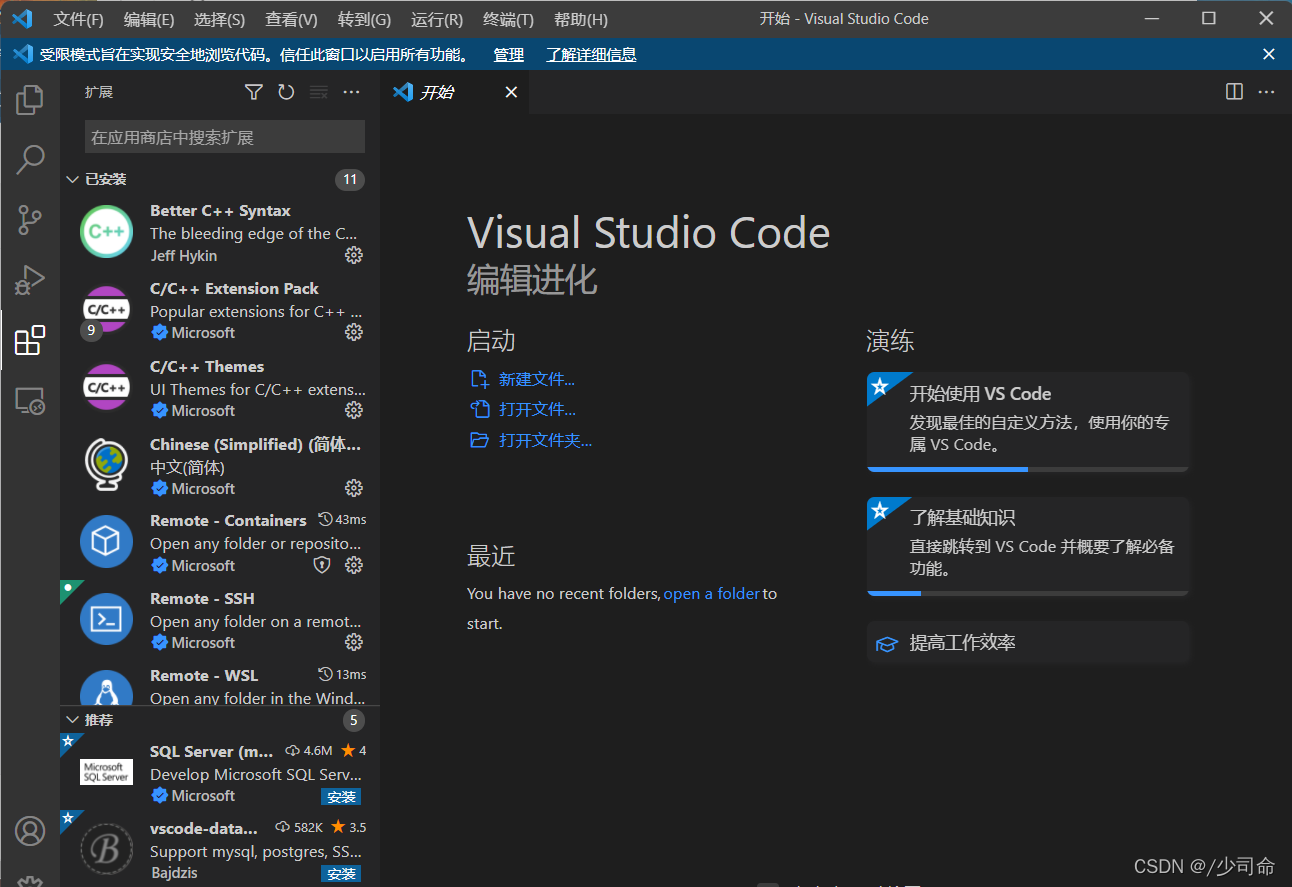Click the 打开文件... link
Viewport: 1292px width, 887px height.
(537, 409)
